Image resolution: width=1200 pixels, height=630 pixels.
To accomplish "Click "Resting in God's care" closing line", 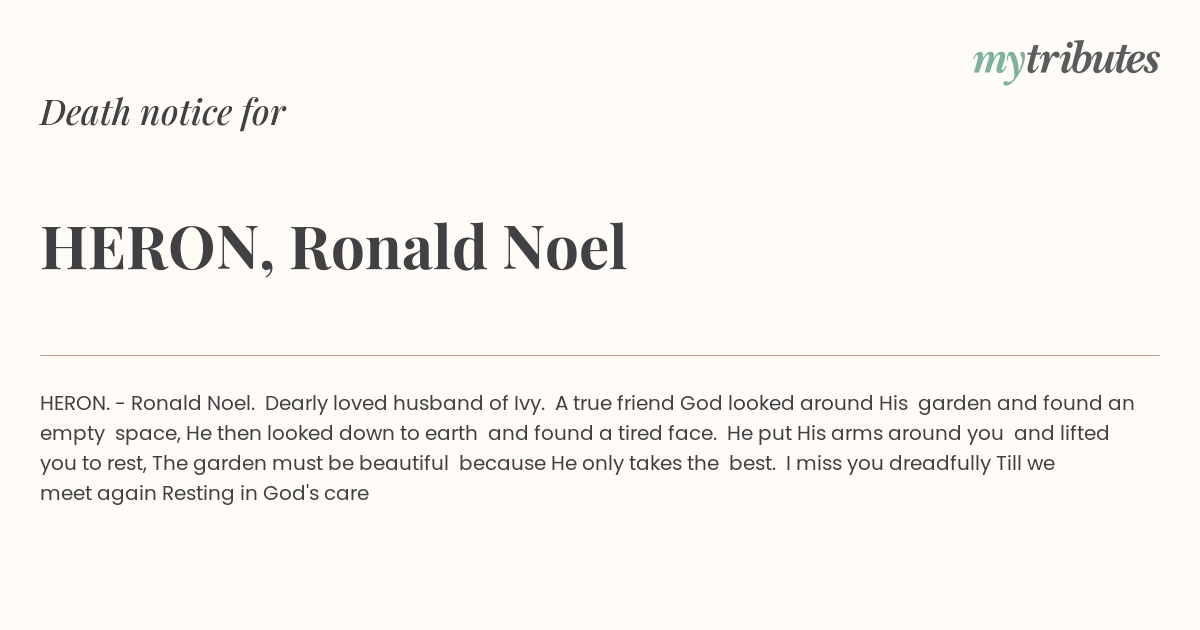I will tap(265, 494).
